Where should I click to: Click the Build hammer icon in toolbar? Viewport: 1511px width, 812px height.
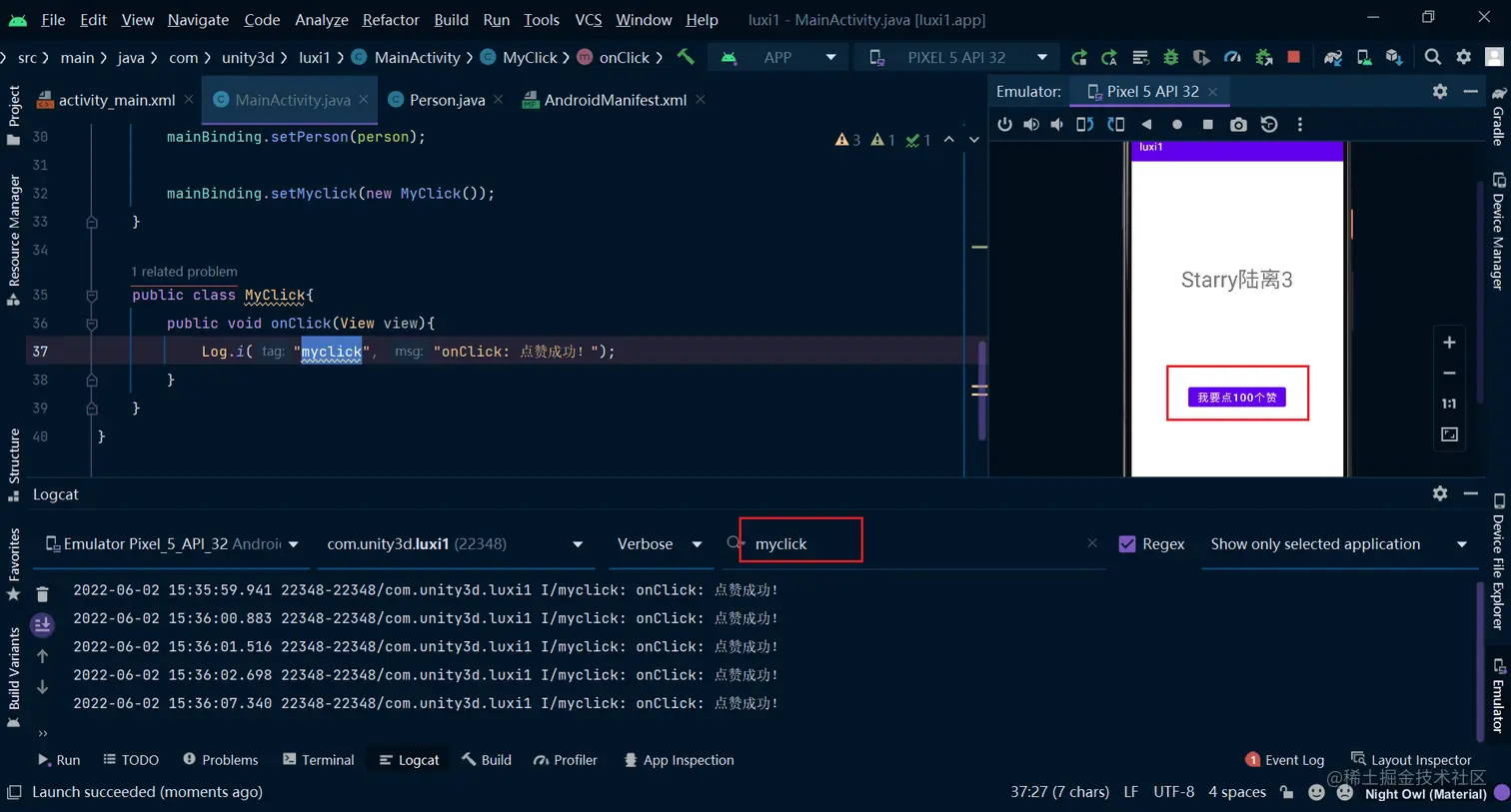click(x=686, y=57)
